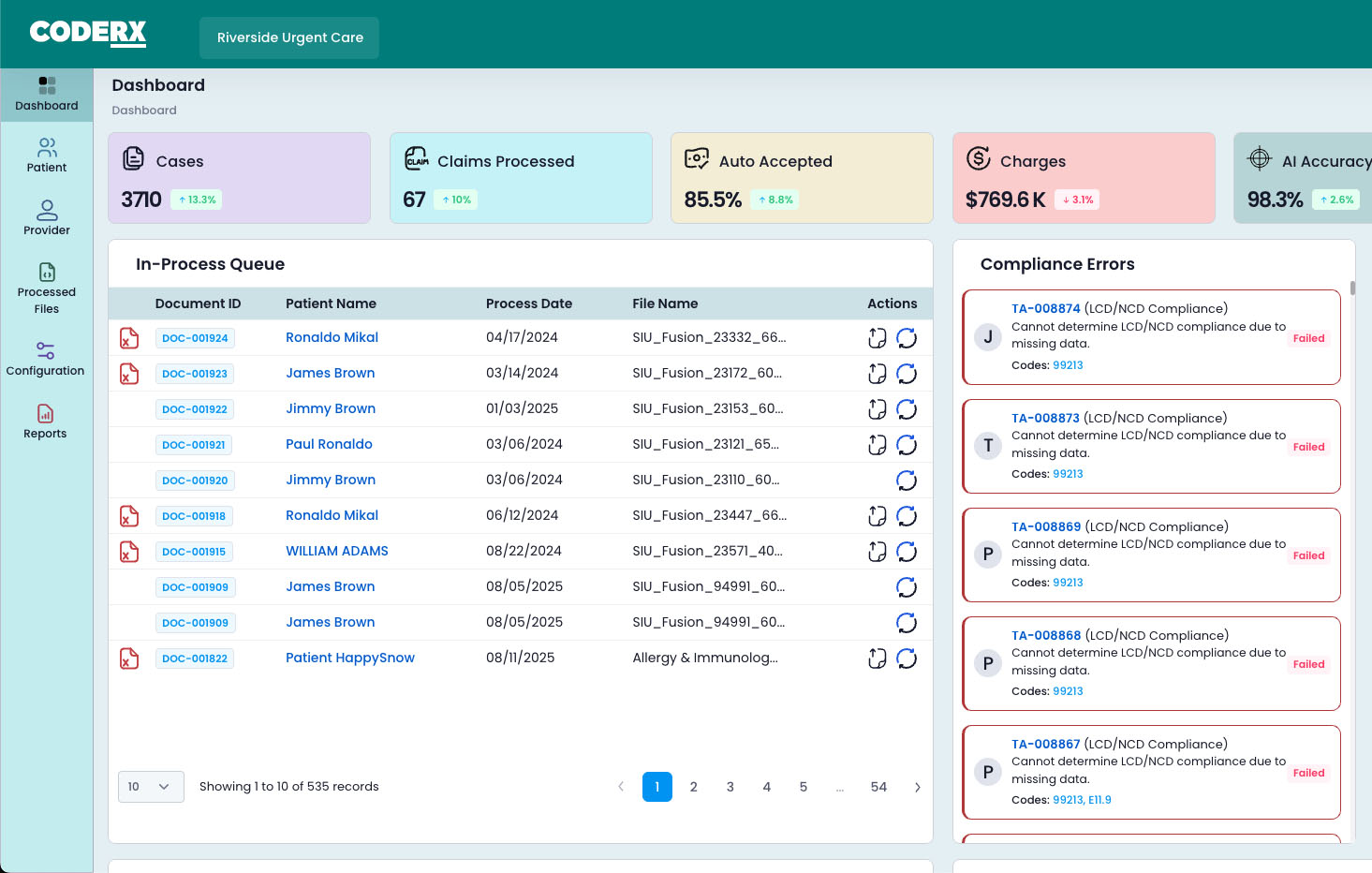Open Jimmy Brown link dated 01/03/2025
This screenshot has height=873, width=1372.
(x=331, y=408)
